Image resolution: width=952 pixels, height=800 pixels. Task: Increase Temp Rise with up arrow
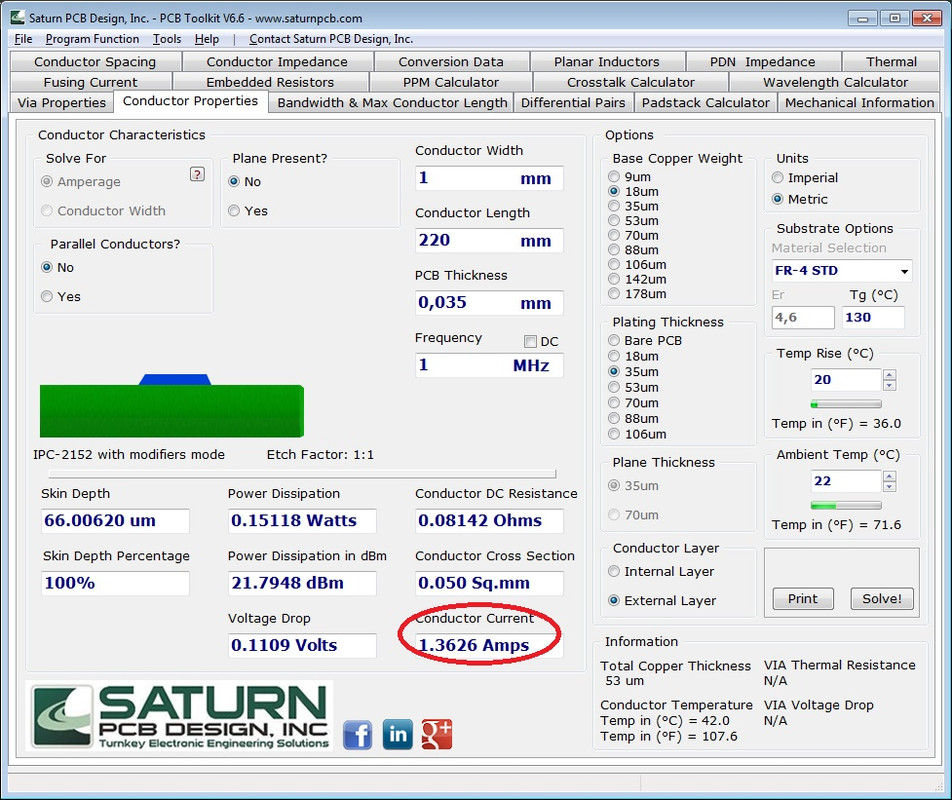[889, 375]
